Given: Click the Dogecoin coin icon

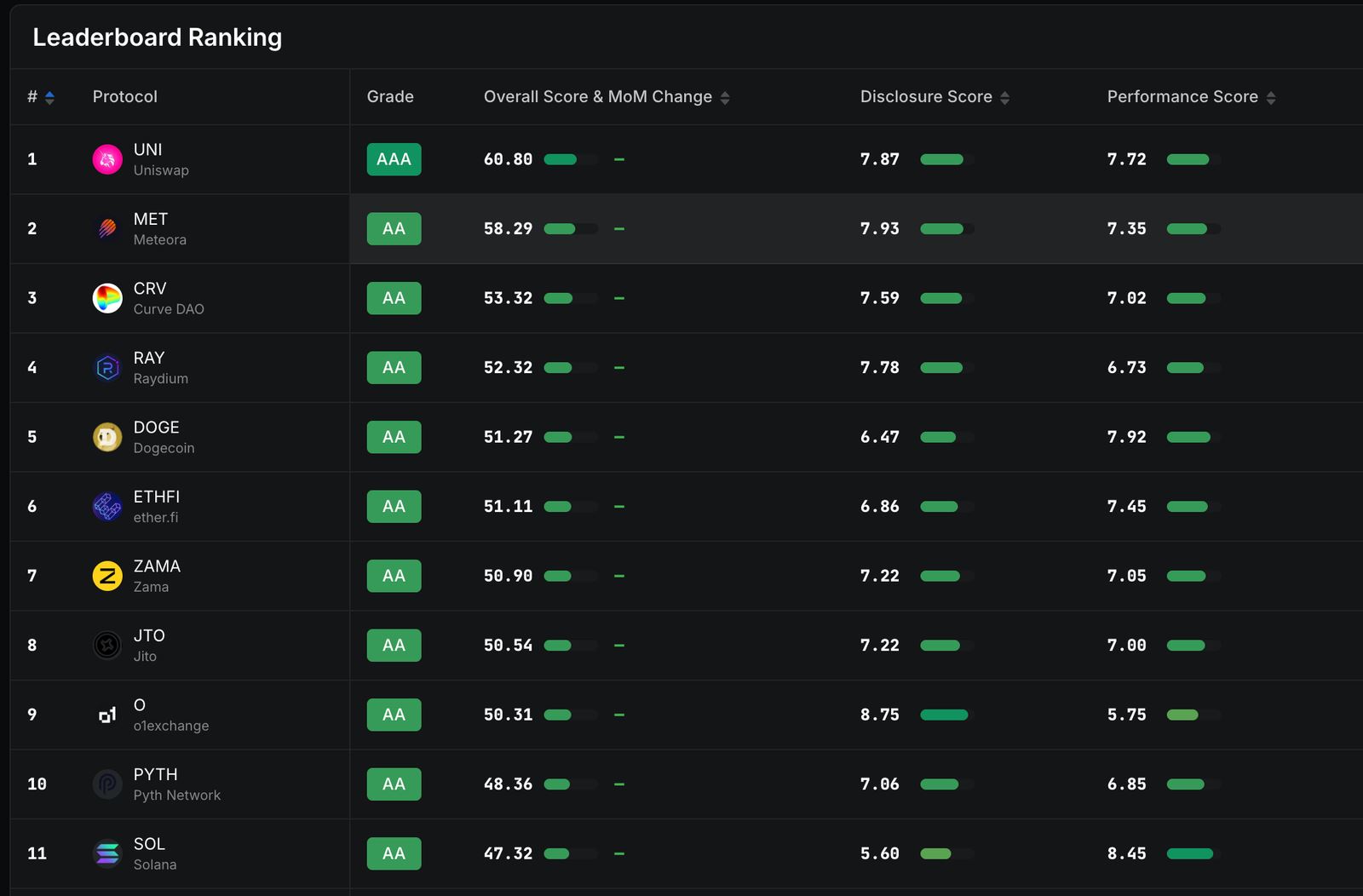Looking at the screenshot, I should (x=107, y=437).
